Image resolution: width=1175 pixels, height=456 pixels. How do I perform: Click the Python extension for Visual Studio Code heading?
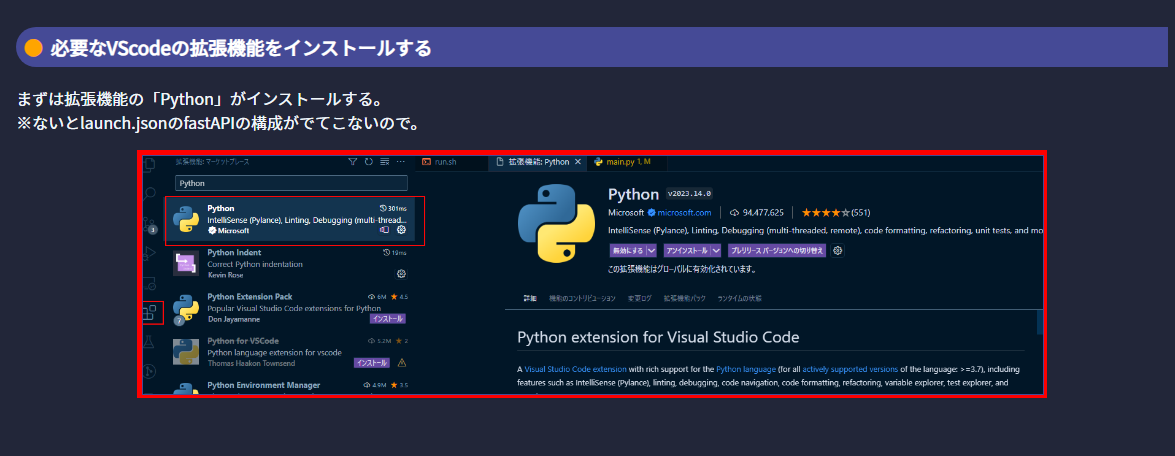click(x=658, y=337)
